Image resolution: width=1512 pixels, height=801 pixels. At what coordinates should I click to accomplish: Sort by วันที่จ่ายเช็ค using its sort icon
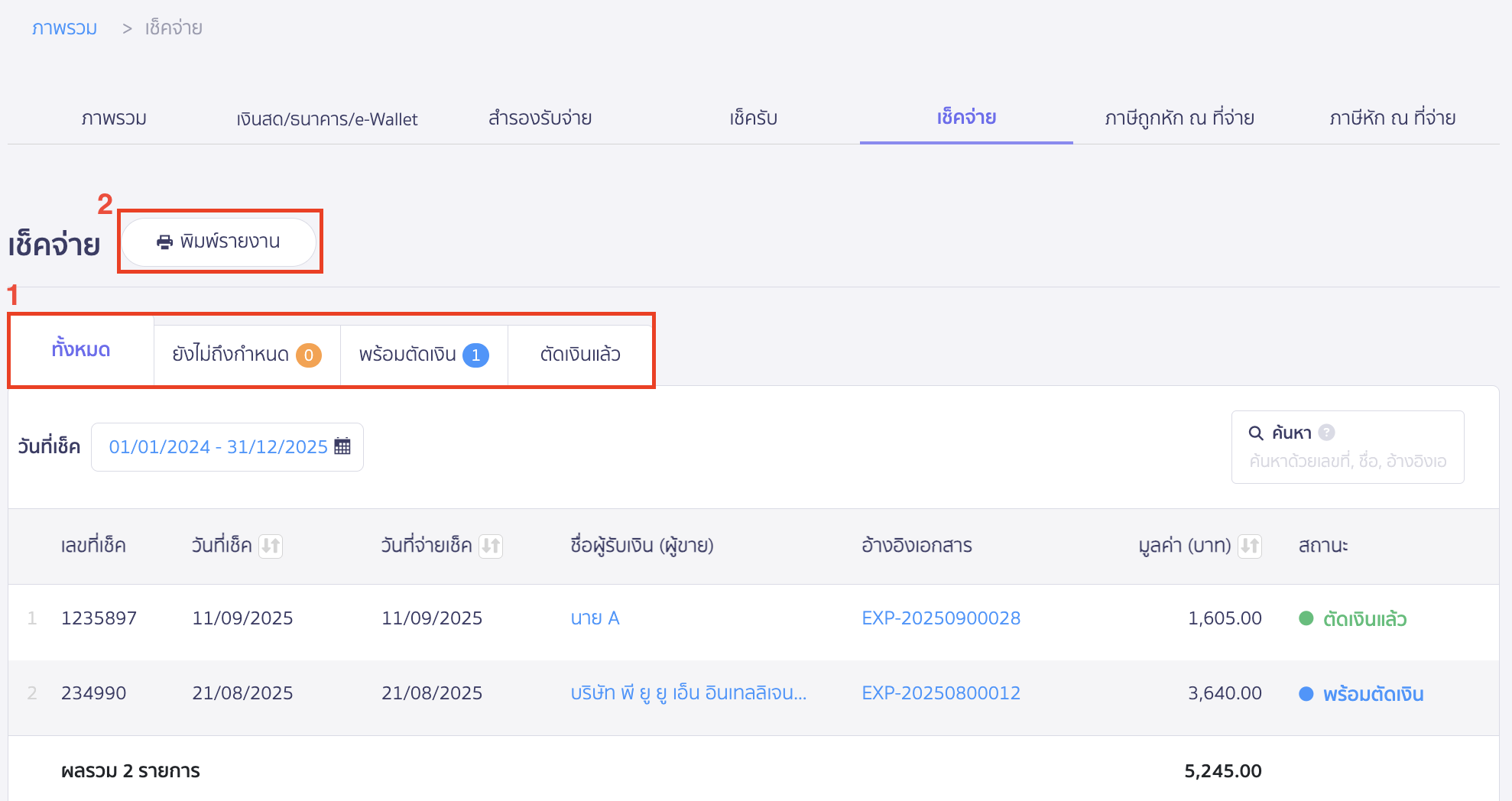491,546
